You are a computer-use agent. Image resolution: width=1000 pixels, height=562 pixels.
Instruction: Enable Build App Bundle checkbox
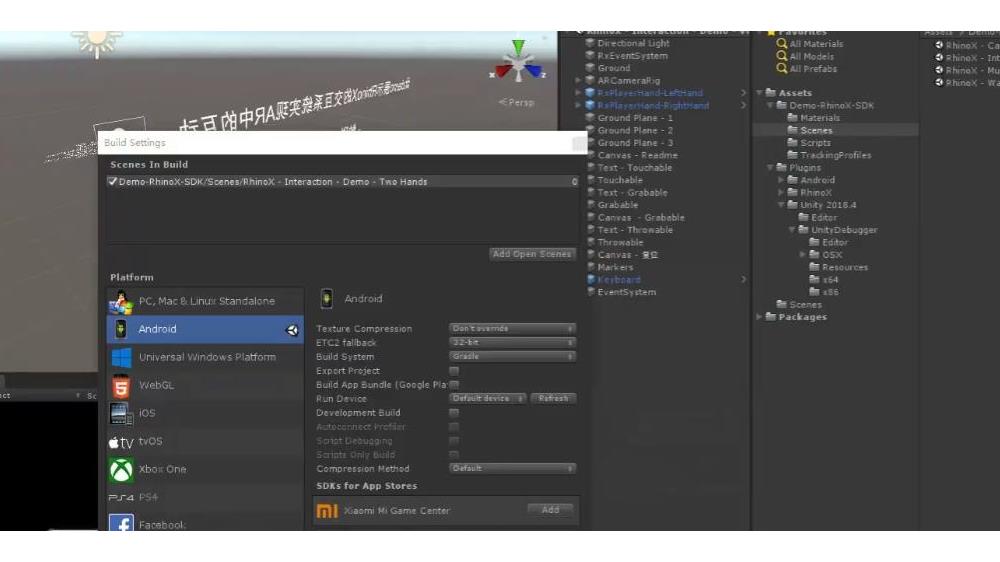coord(454,385)
